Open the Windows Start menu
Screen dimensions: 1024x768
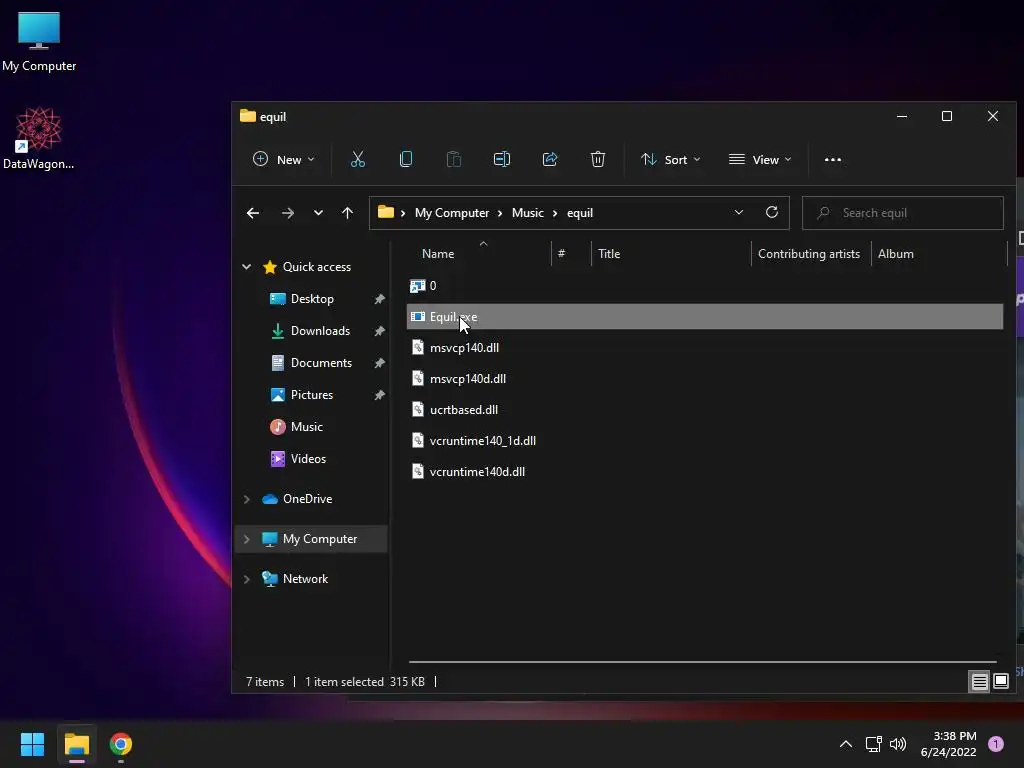[32, 744]
